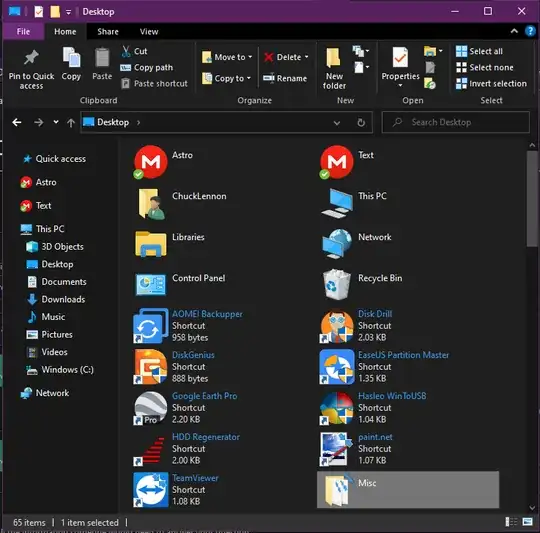Viewport: 540px width, 533px height.
Task: Click the Refresh button in address bar
Action: (x=361, y=122)
